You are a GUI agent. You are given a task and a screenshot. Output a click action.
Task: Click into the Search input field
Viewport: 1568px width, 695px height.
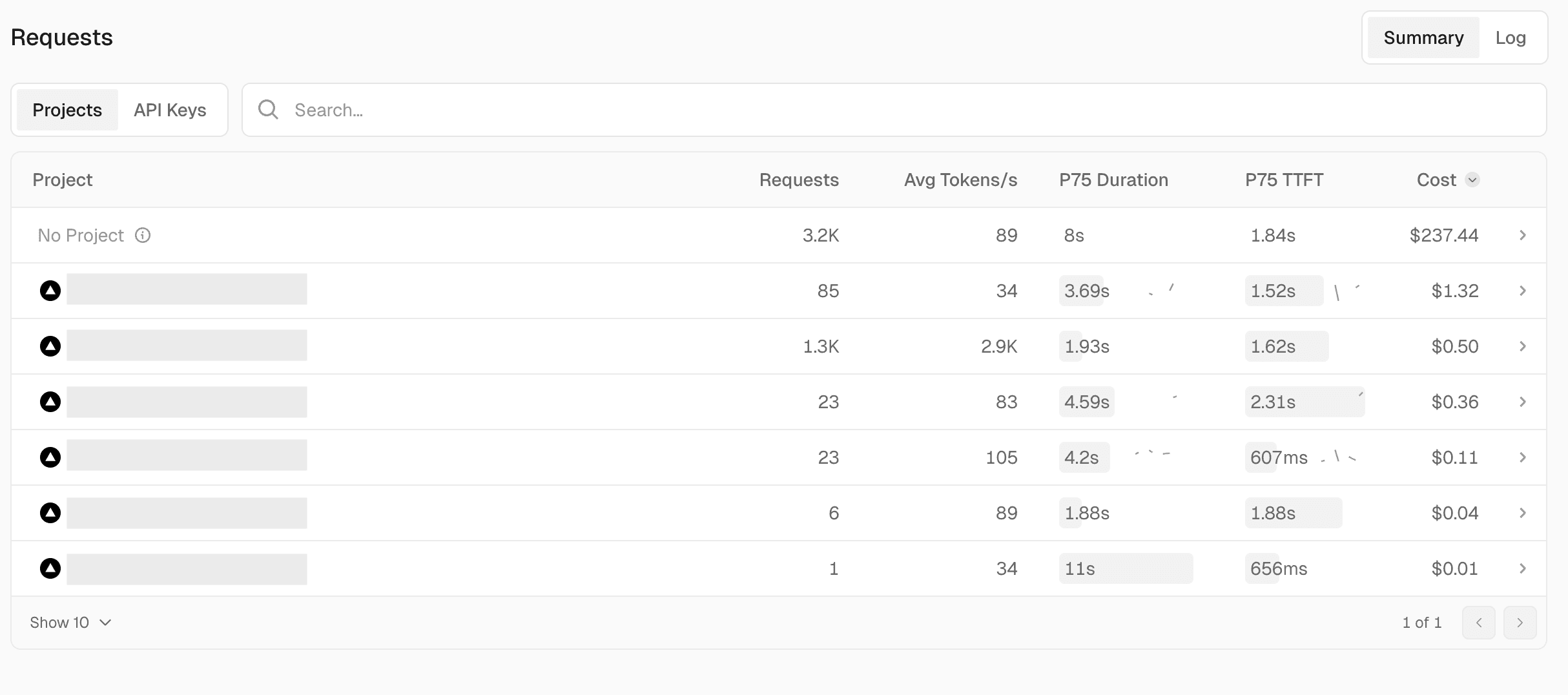(x=904, y=110)
